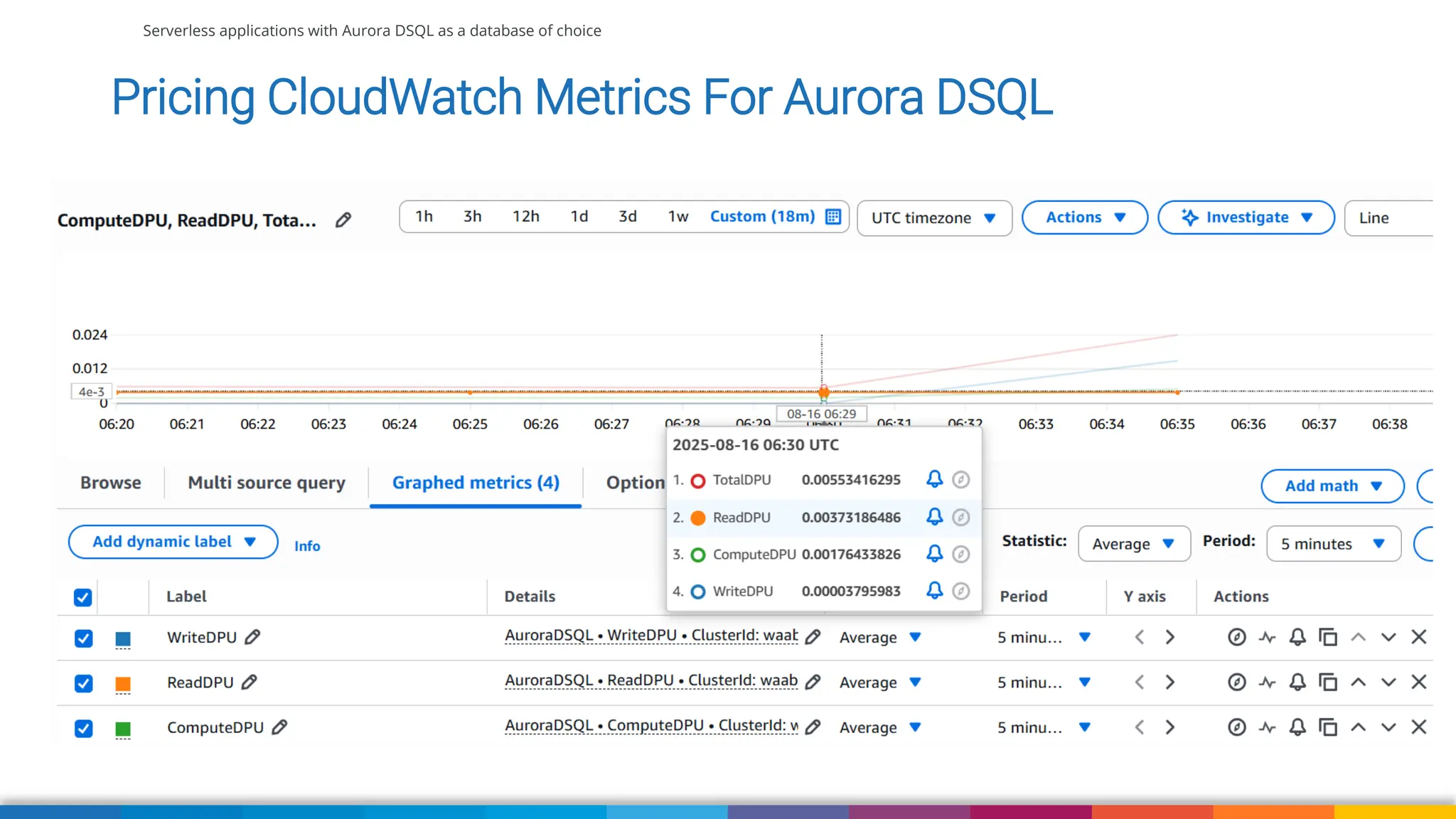The image size is (1456, 819).
Task: Remove the WriteDPU metric row
Action: click(1419, 637)
